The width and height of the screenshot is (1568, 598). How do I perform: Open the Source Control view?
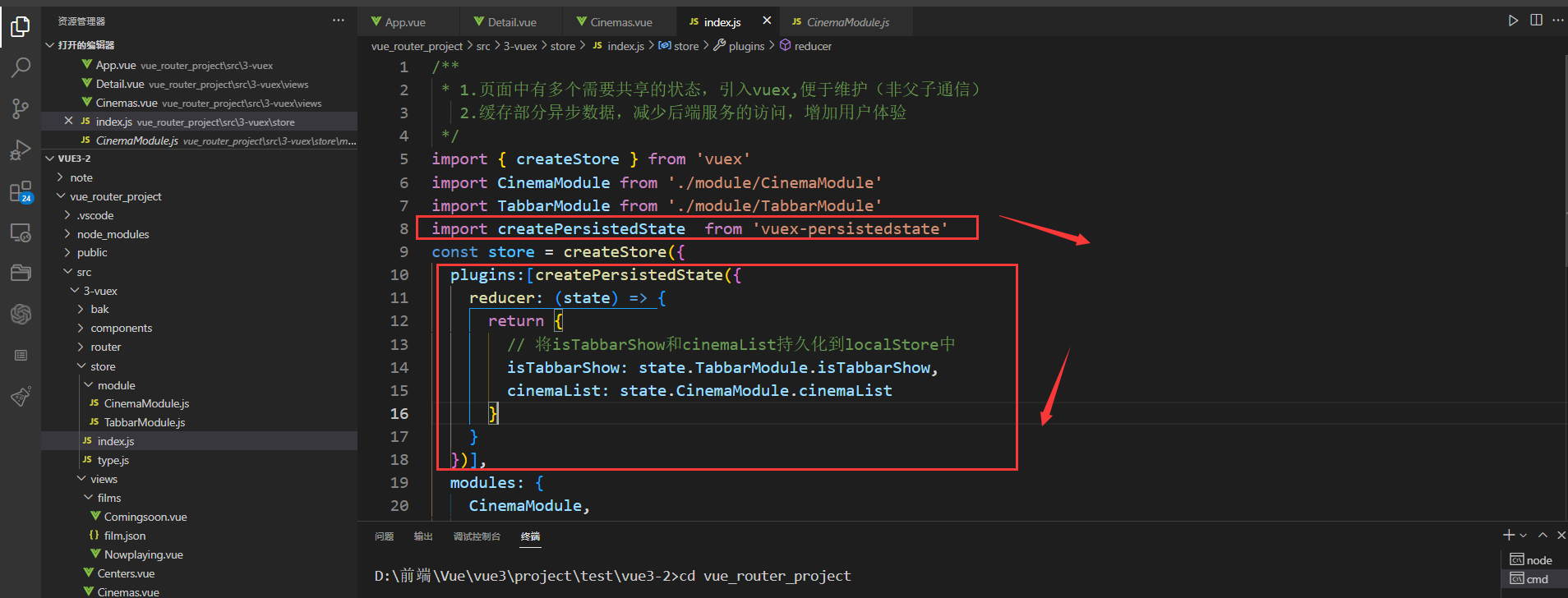(x=21, y=108)
